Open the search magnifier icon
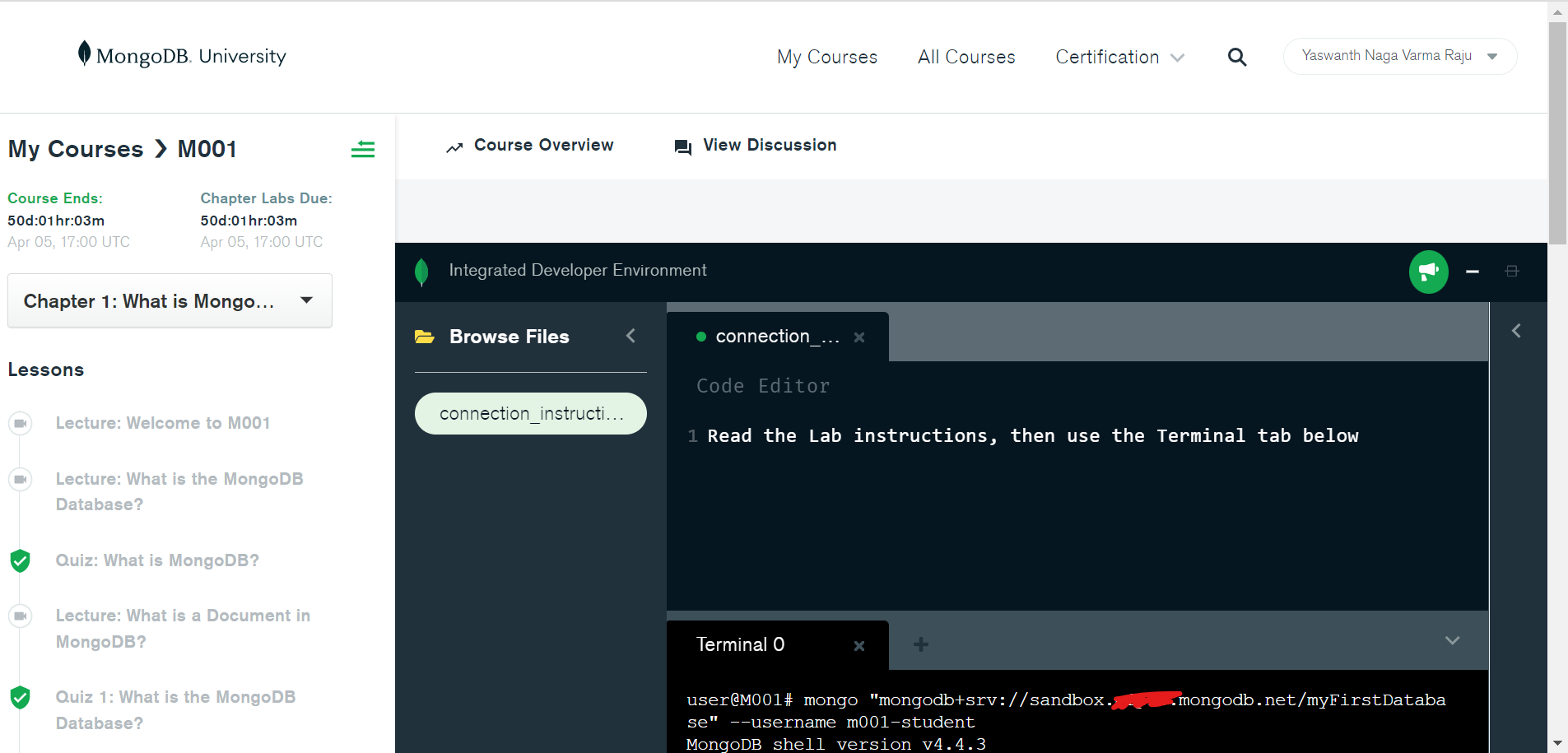1568x753 pixels. [1238, 56]
